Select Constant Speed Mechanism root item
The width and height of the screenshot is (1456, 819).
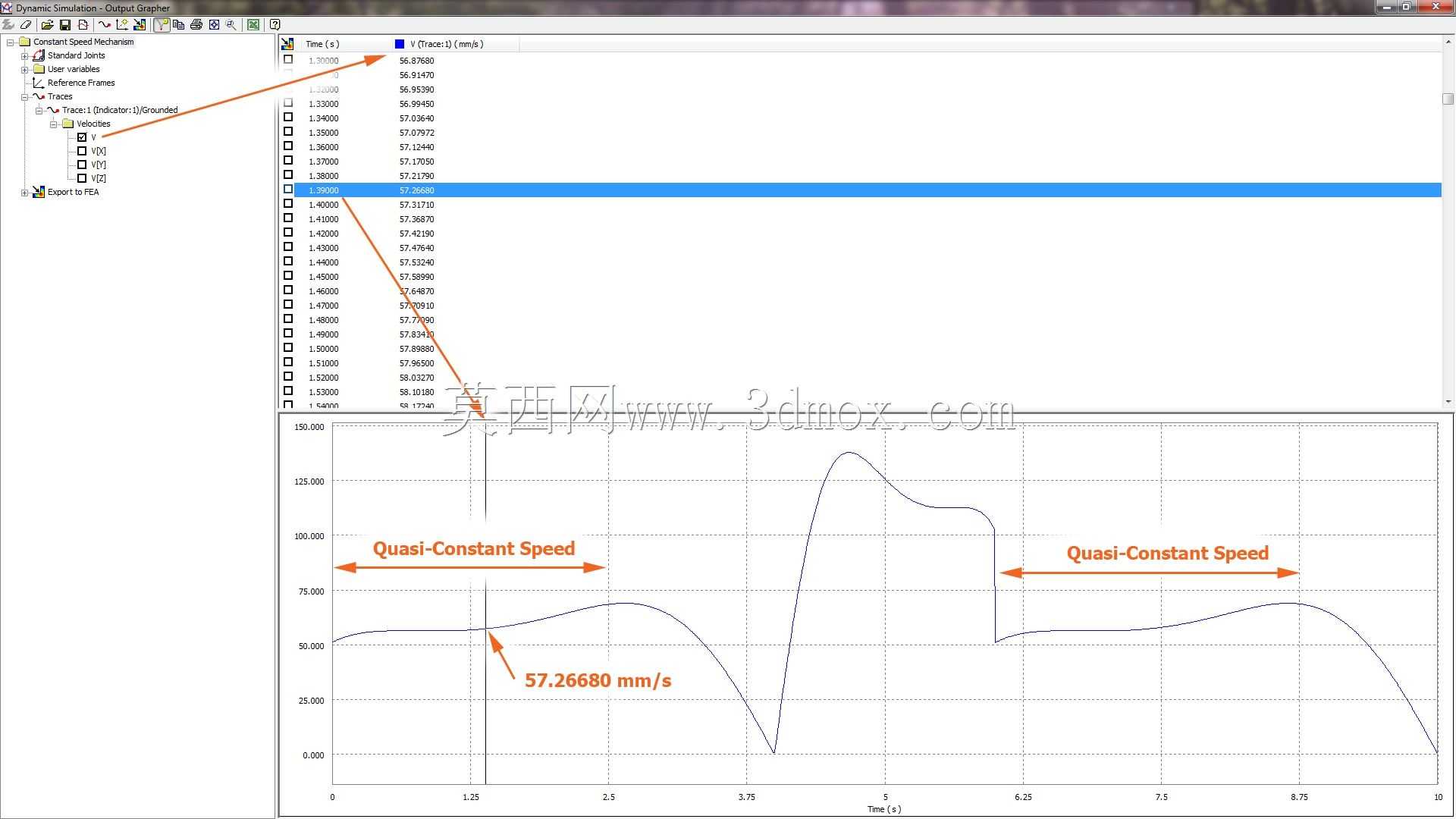point(83,42)
